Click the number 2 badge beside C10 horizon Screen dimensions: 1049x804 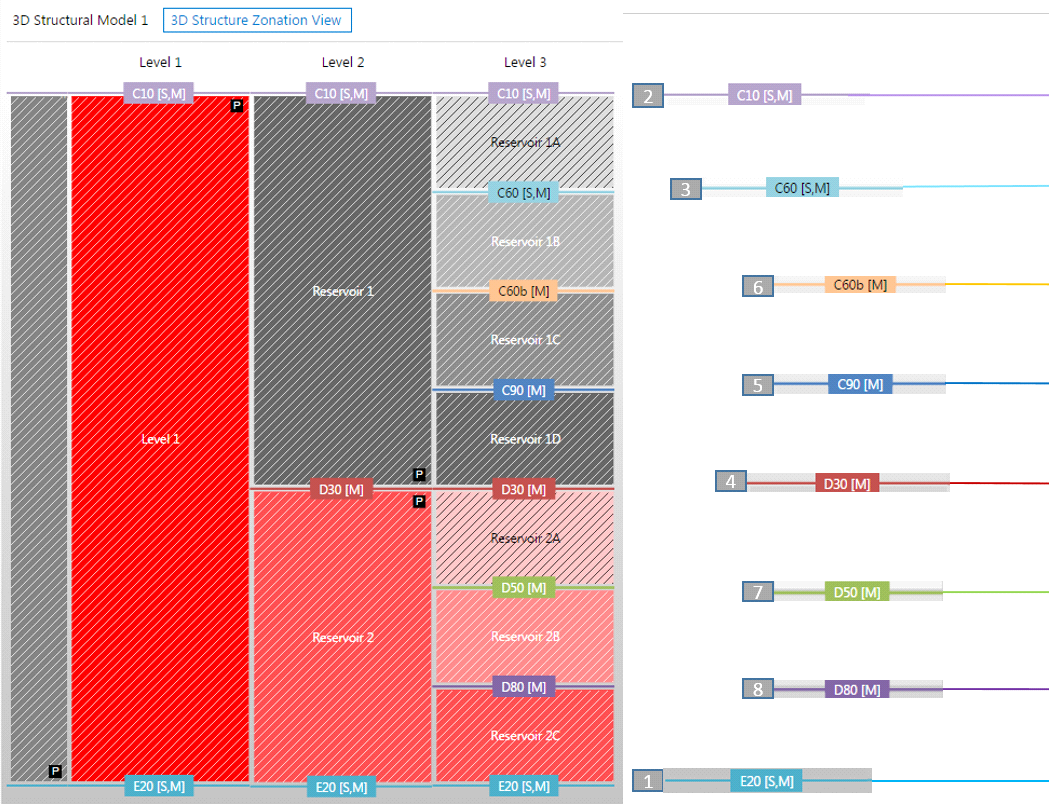(648, 96)
